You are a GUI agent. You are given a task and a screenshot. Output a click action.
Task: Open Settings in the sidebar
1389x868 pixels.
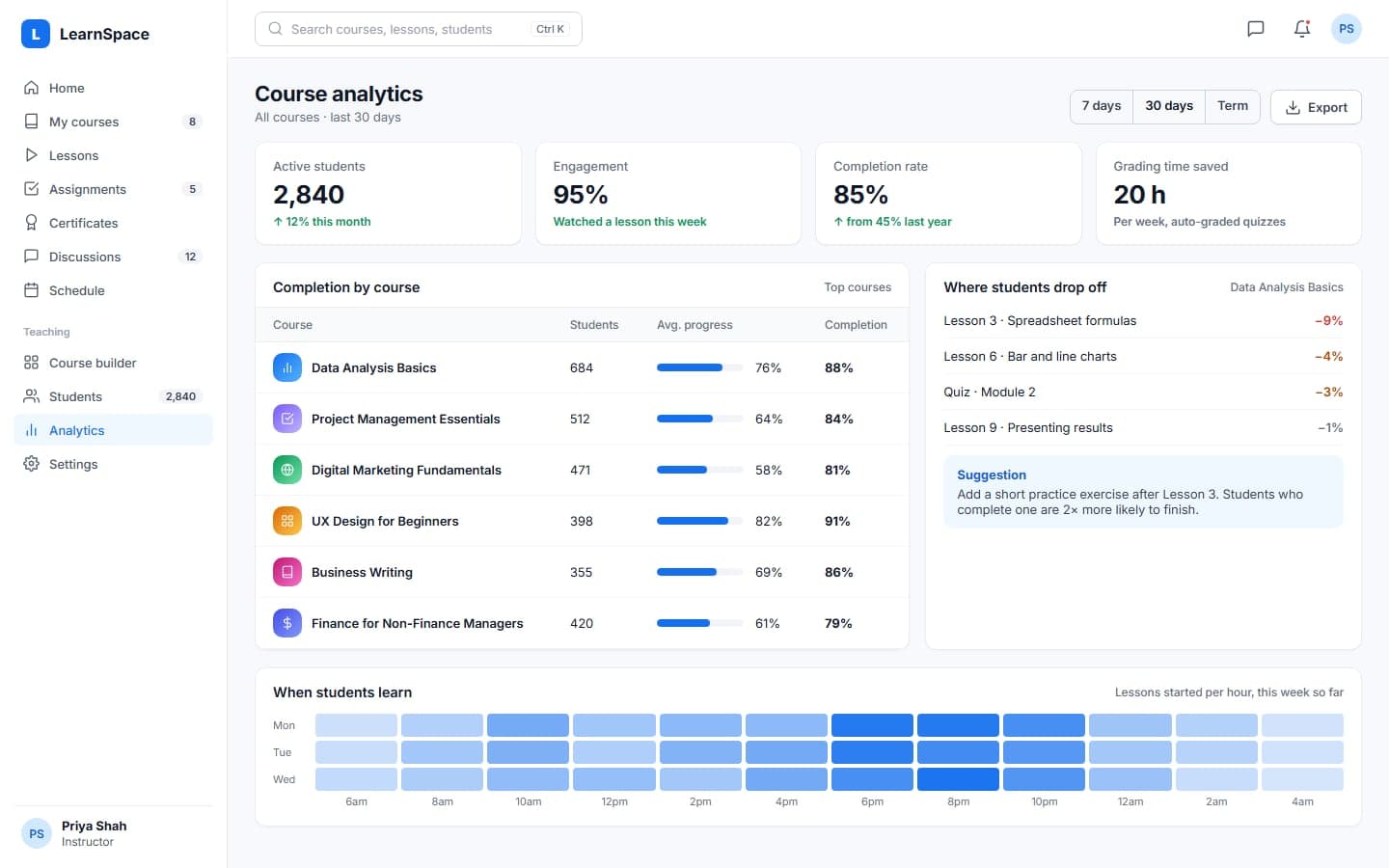pyautogui.click(x=113, y=464)
